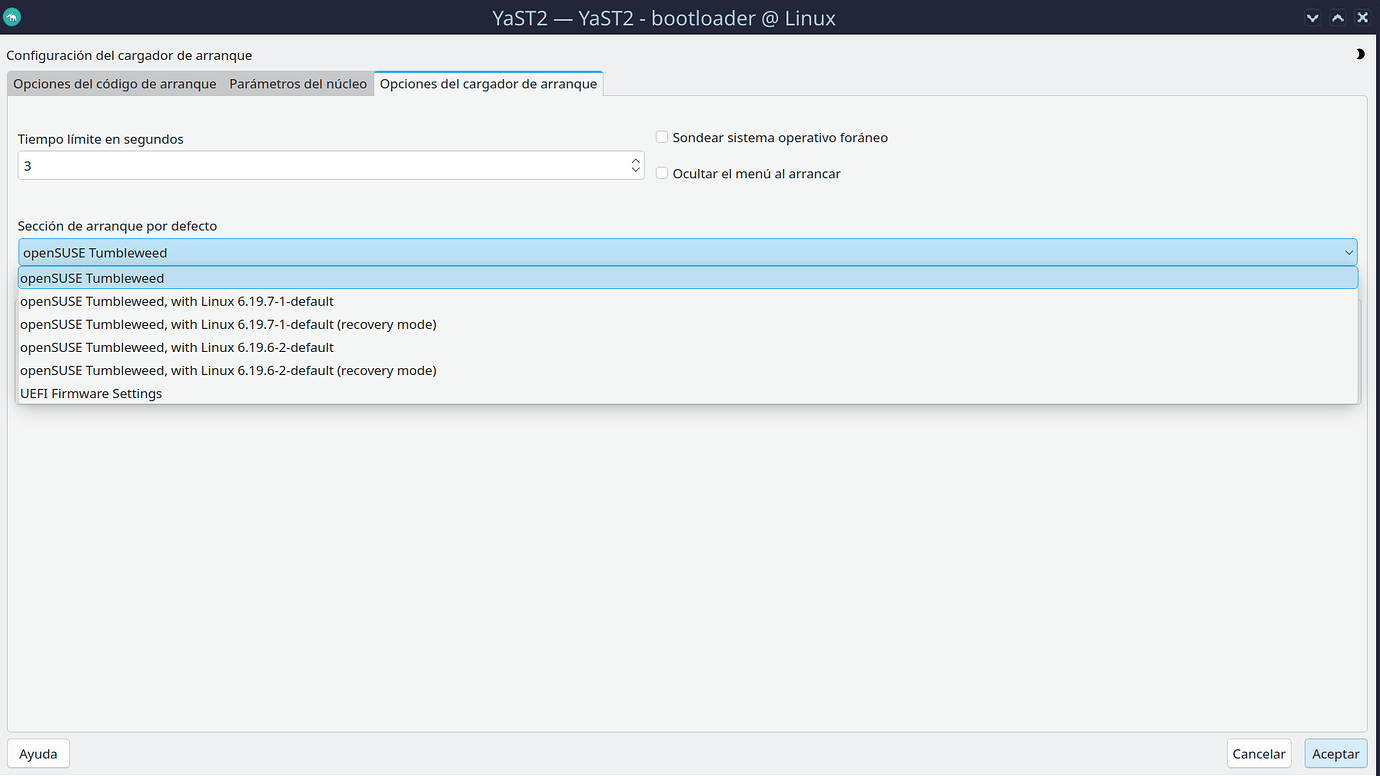The image size is (1380, 776).
Task: Close the YaST2 bootloader window
Action: click(1362, 17)
